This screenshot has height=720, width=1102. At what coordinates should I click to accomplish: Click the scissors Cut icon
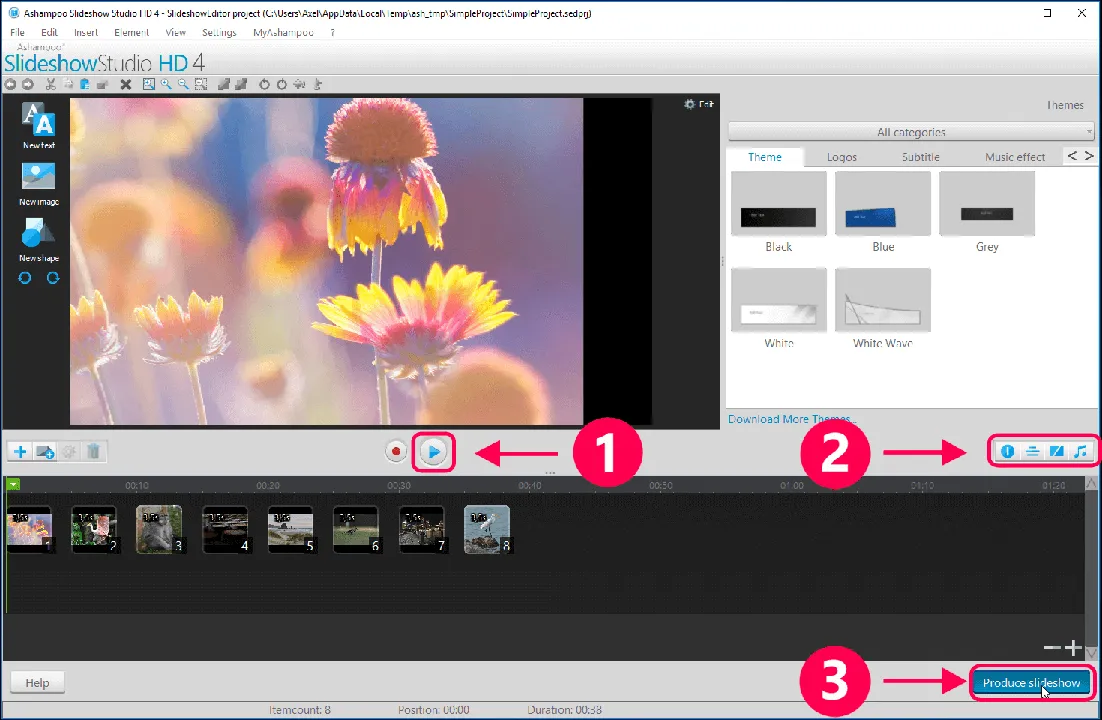pyautogui.click(x=51, y=84)
